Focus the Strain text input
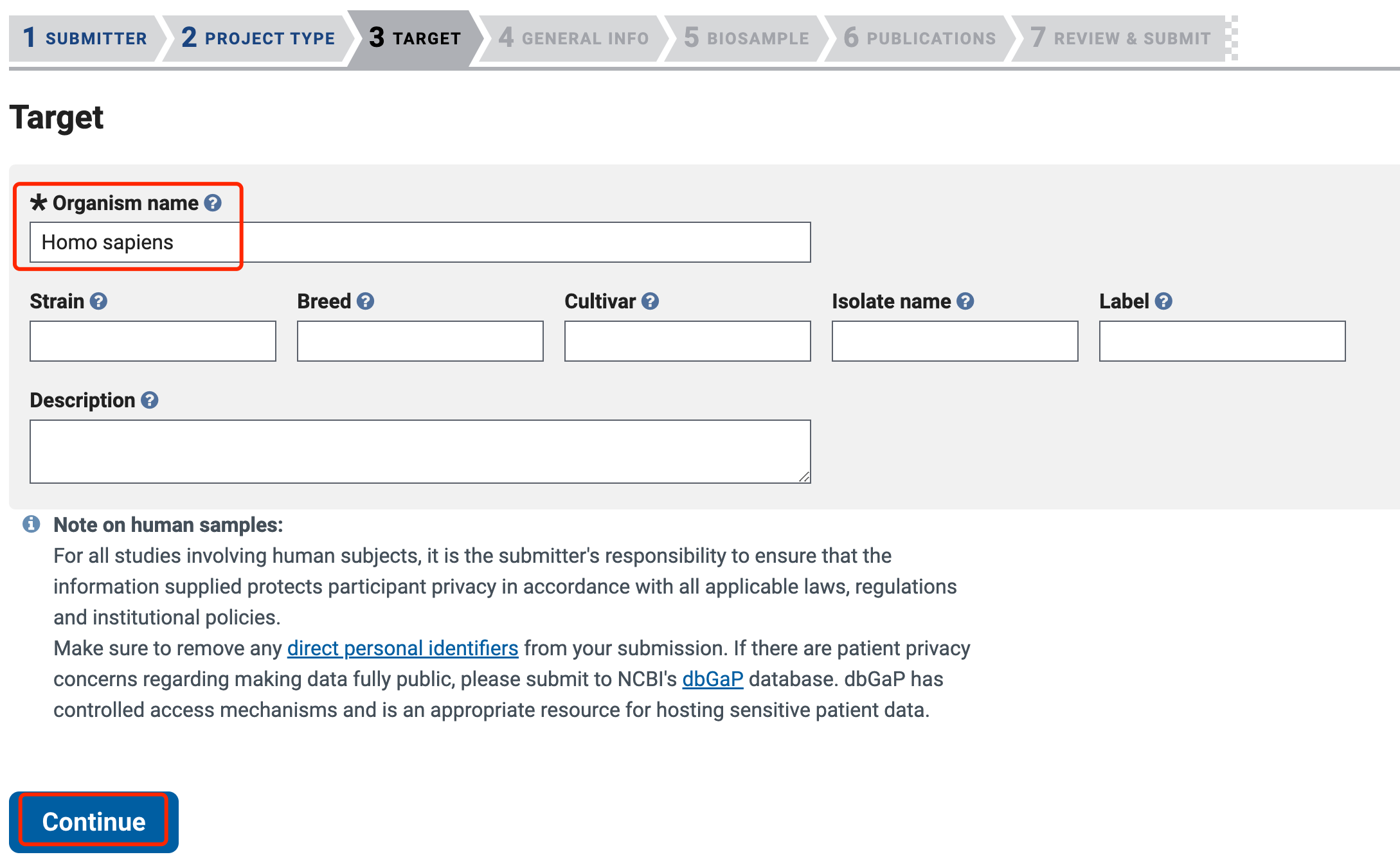 pos(153,341)
